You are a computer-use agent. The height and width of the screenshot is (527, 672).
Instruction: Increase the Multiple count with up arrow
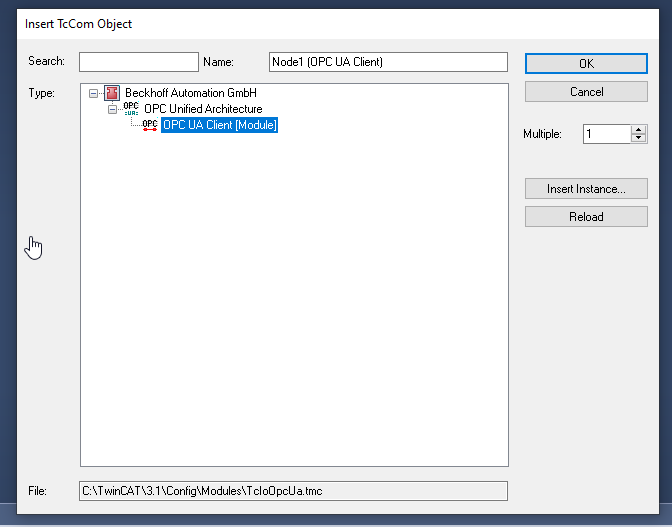point(639,129)
